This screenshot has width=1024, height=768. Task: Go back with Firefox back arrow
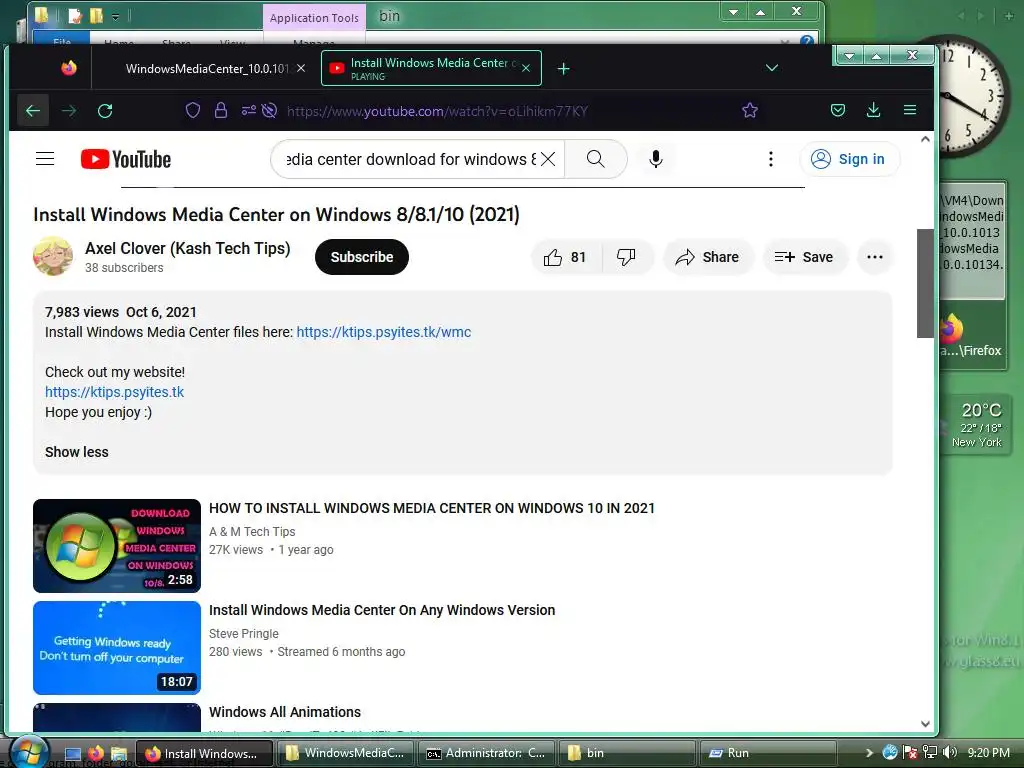[33, 111]
